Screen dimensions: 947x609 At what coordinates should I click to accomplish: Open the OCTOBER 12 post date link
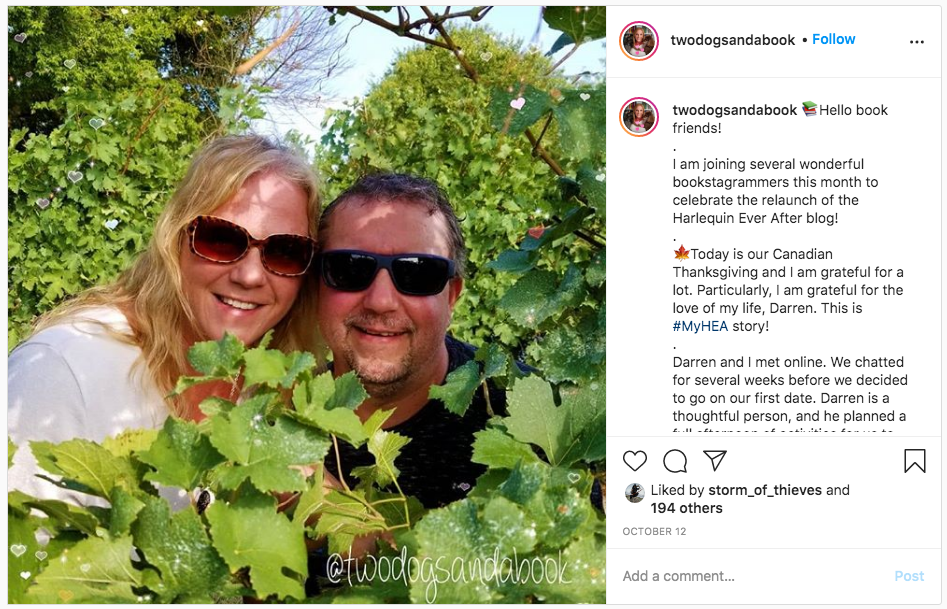[x=654, y=532]
